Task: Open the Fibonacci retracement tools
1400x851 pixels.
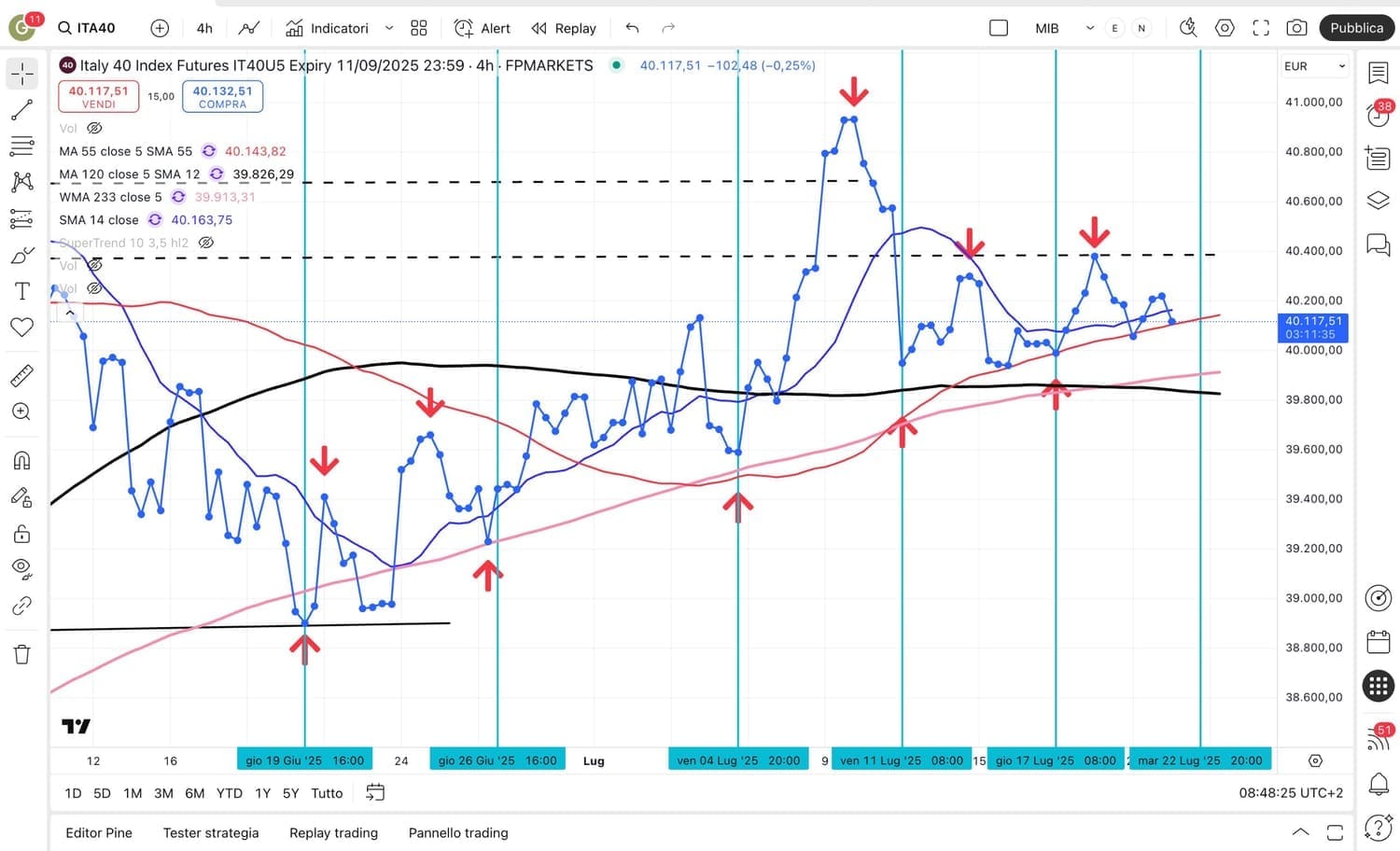Action: click(22, 146)
